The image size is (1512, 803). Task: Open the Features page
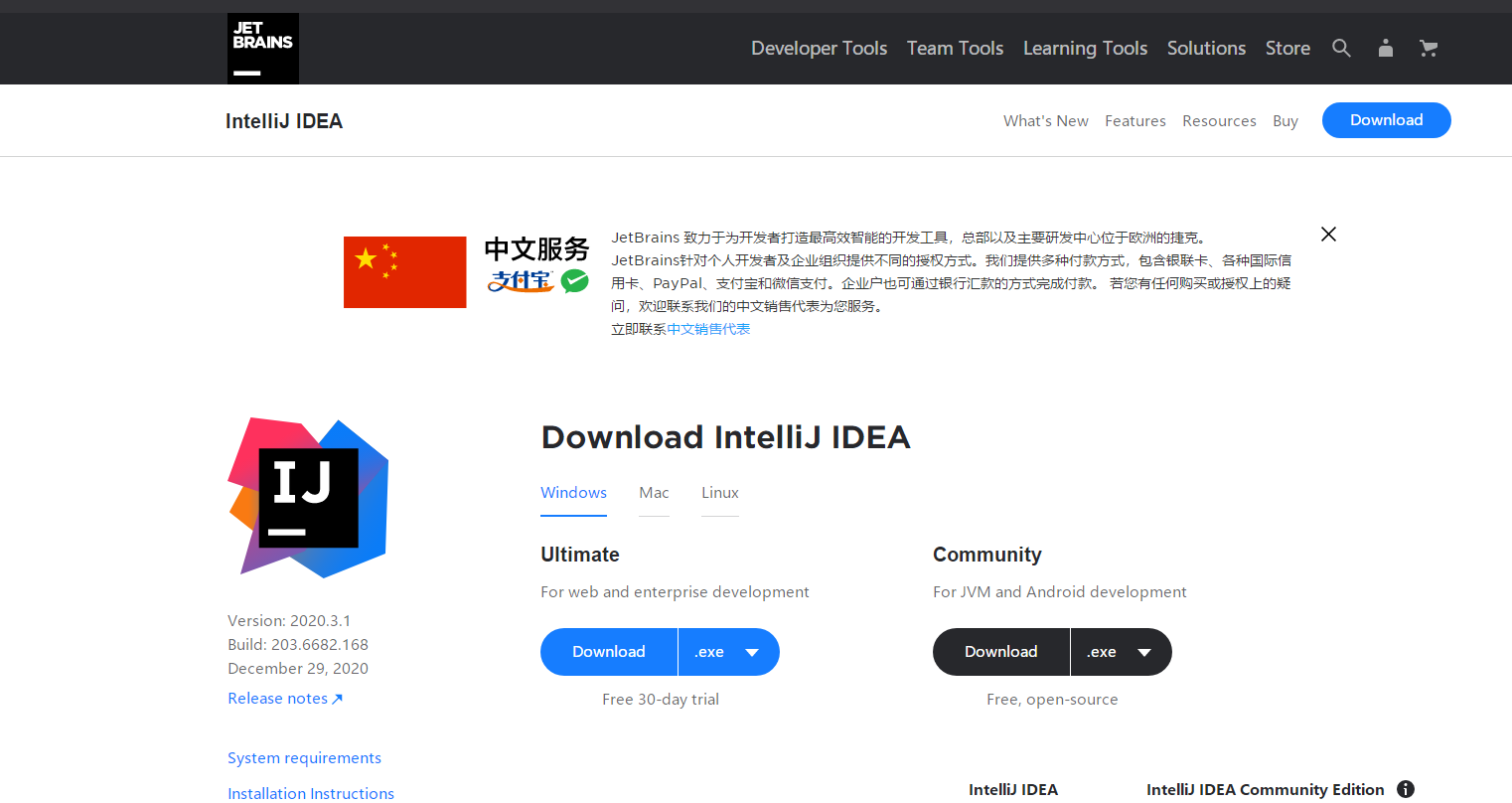pos(1135,120)
